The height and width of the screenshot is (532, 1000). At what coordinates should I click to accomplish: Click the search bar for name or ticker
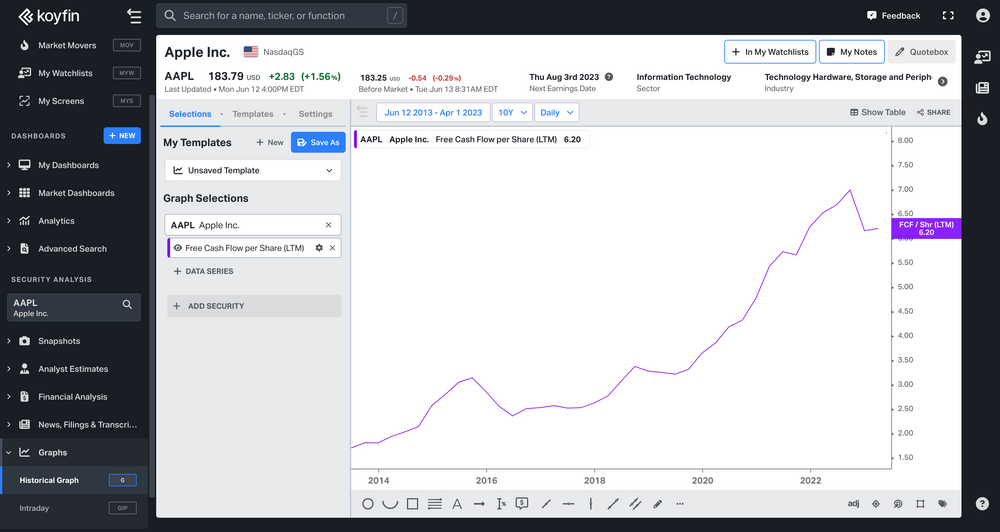280,16
